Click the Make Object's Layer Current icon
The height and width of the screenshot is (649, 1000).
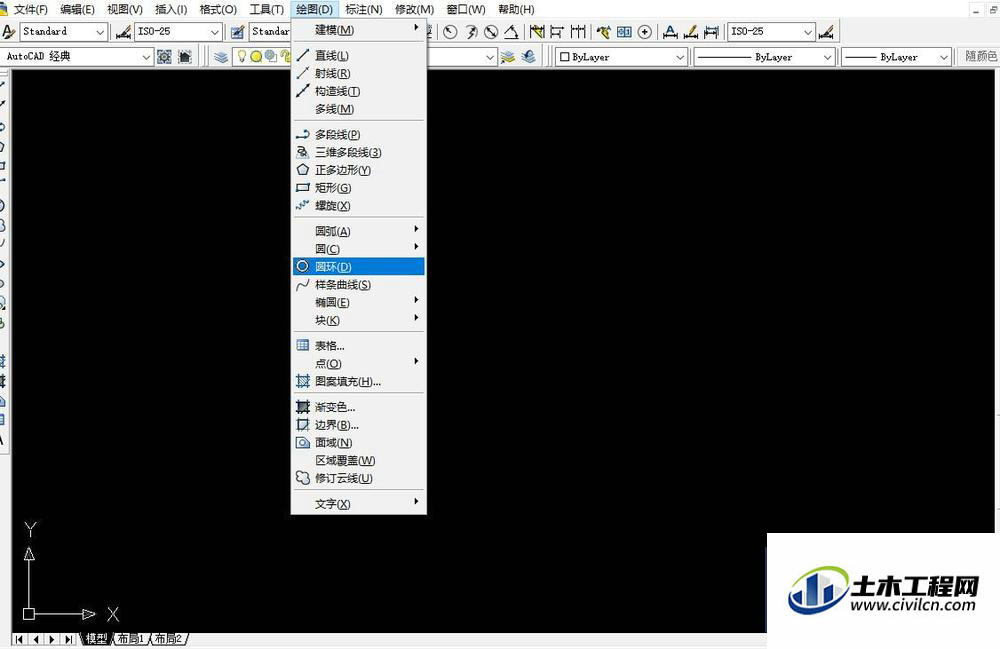tap(508, 57)
